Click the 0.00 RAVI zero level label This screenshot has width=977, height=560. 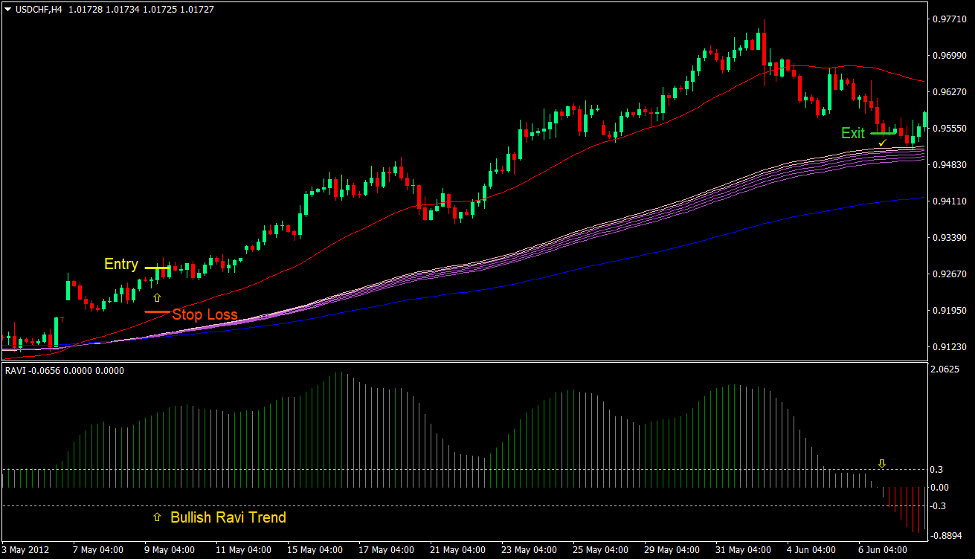coord(940,488)
